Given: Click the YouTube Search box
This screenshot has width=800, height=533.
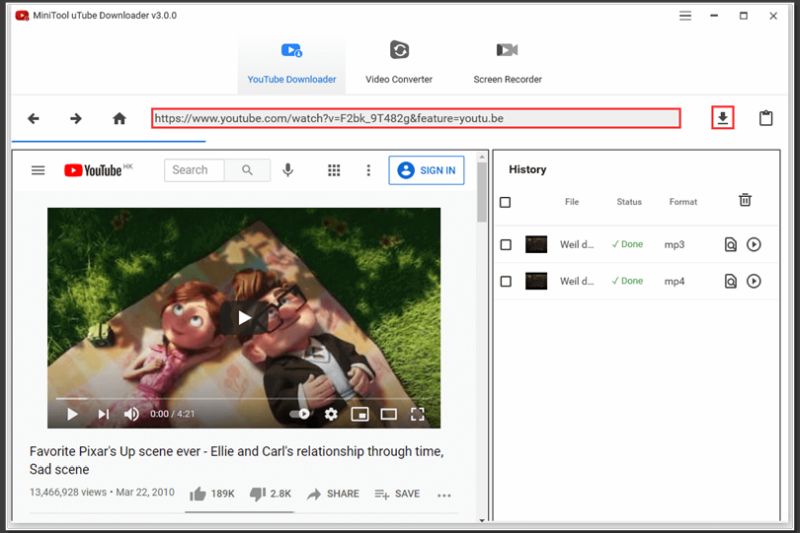Looking at the screenshot, I should tap(194, 170).
